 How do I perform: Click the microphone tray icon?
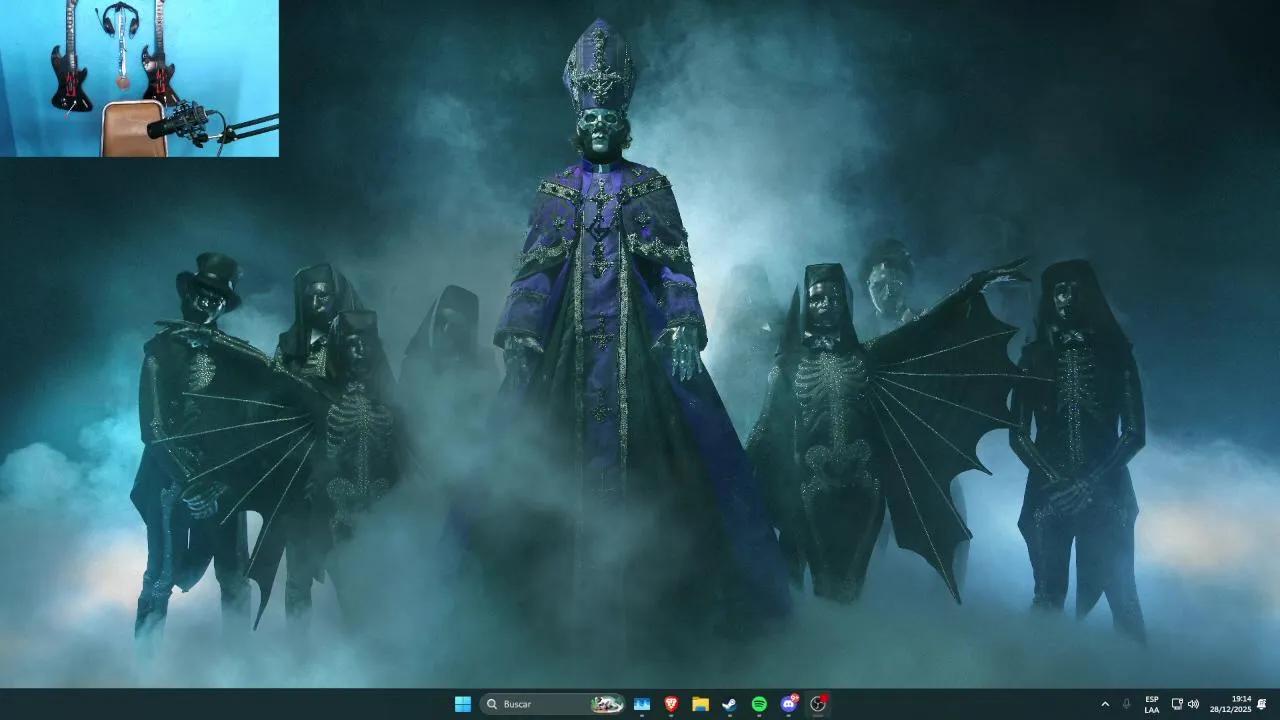pyautogui.click(x=1127, y=704)
